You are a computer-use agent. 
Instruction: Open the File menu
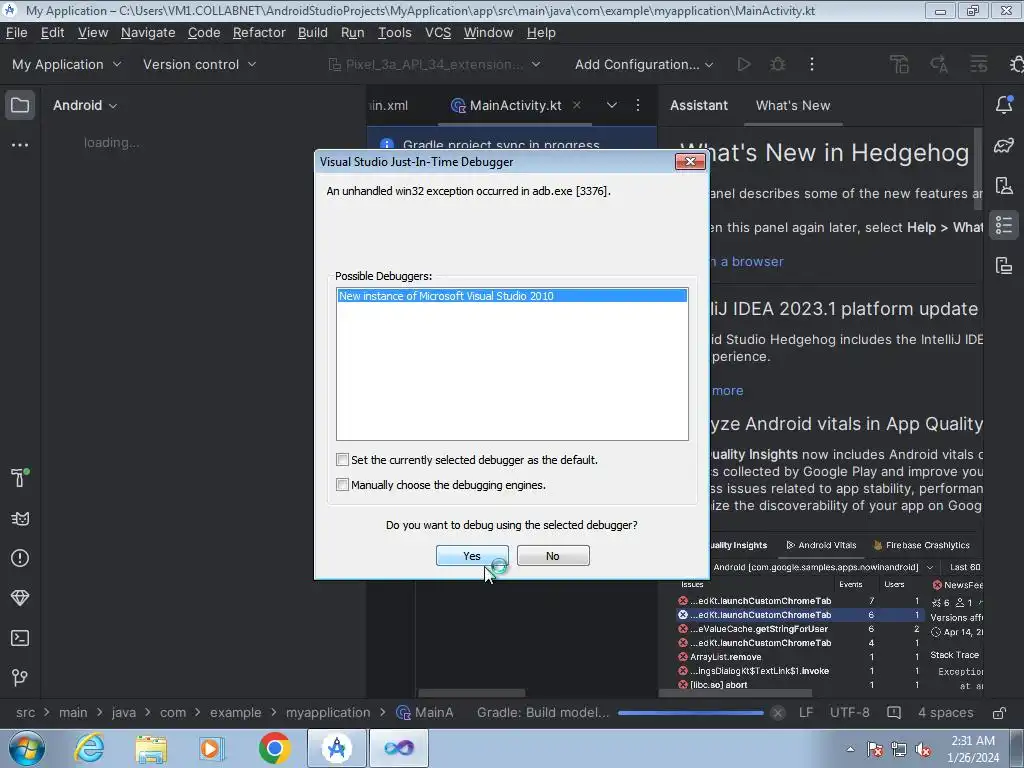16,33
